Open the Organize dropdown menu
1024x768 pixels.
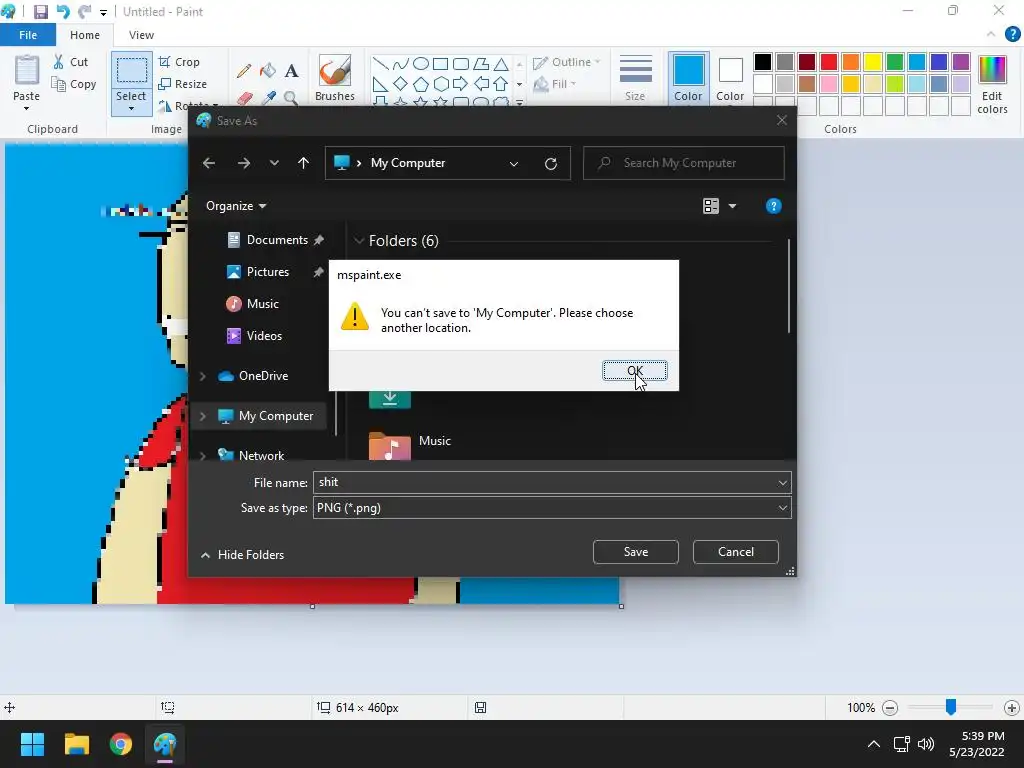click(x=236, y=206)
